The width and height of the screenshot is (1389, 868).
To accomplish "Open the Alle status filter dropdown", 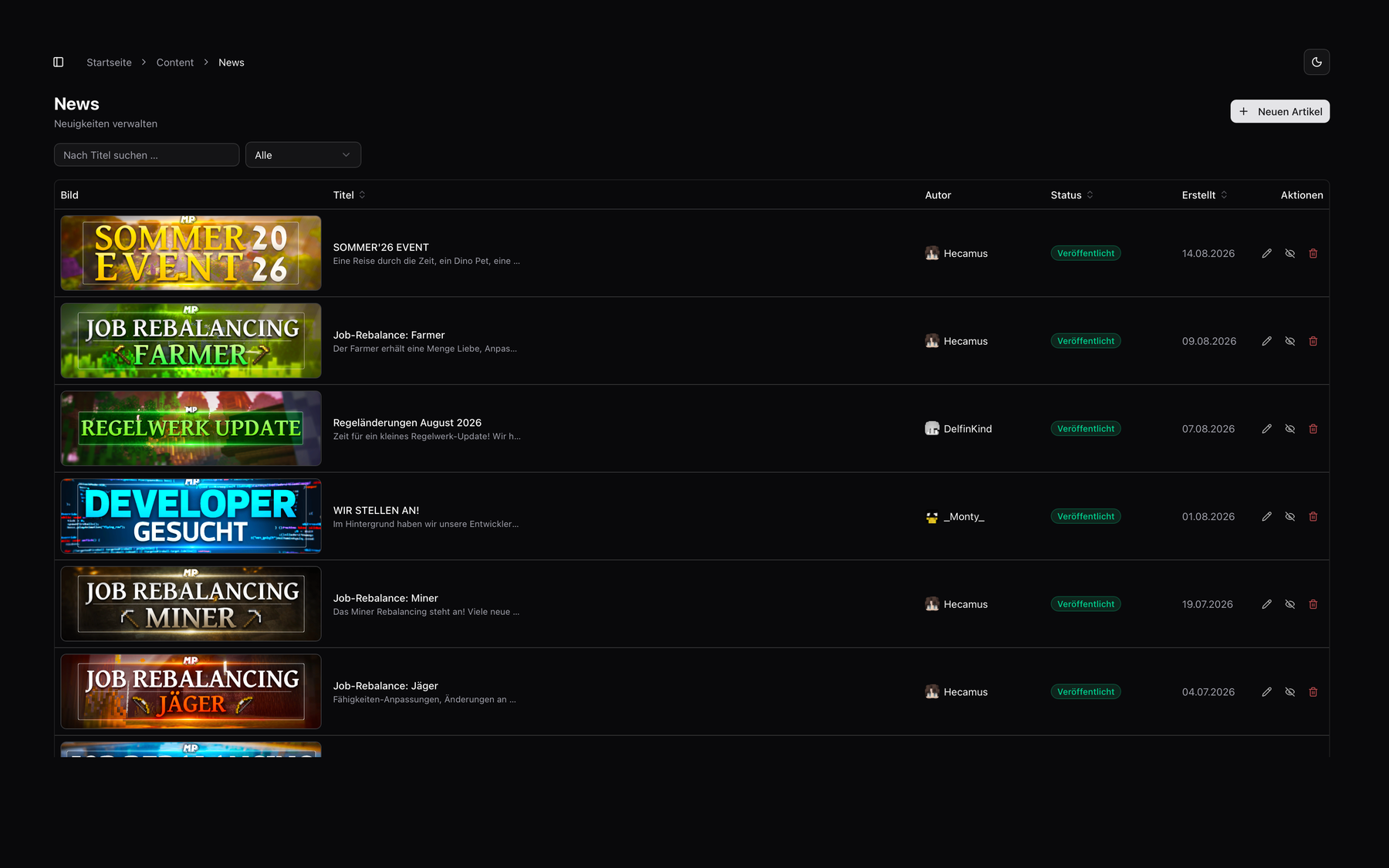I will coord(303,155).
